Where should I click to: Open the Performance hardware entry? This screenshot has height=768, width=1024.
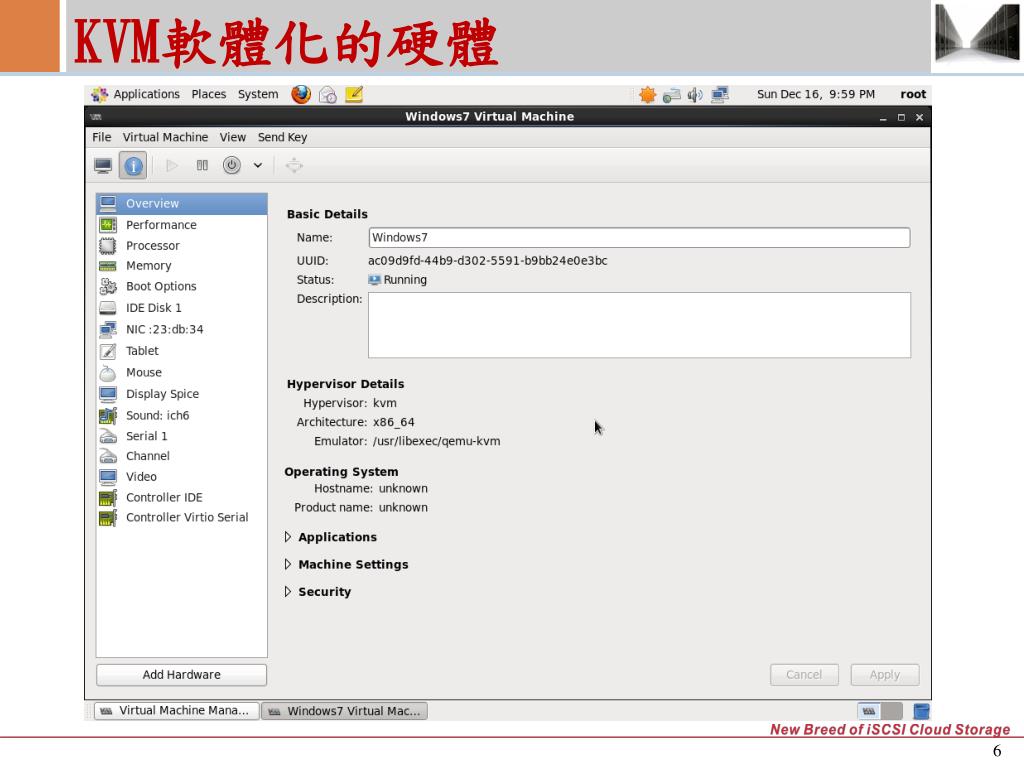click(x=182, y=225)
